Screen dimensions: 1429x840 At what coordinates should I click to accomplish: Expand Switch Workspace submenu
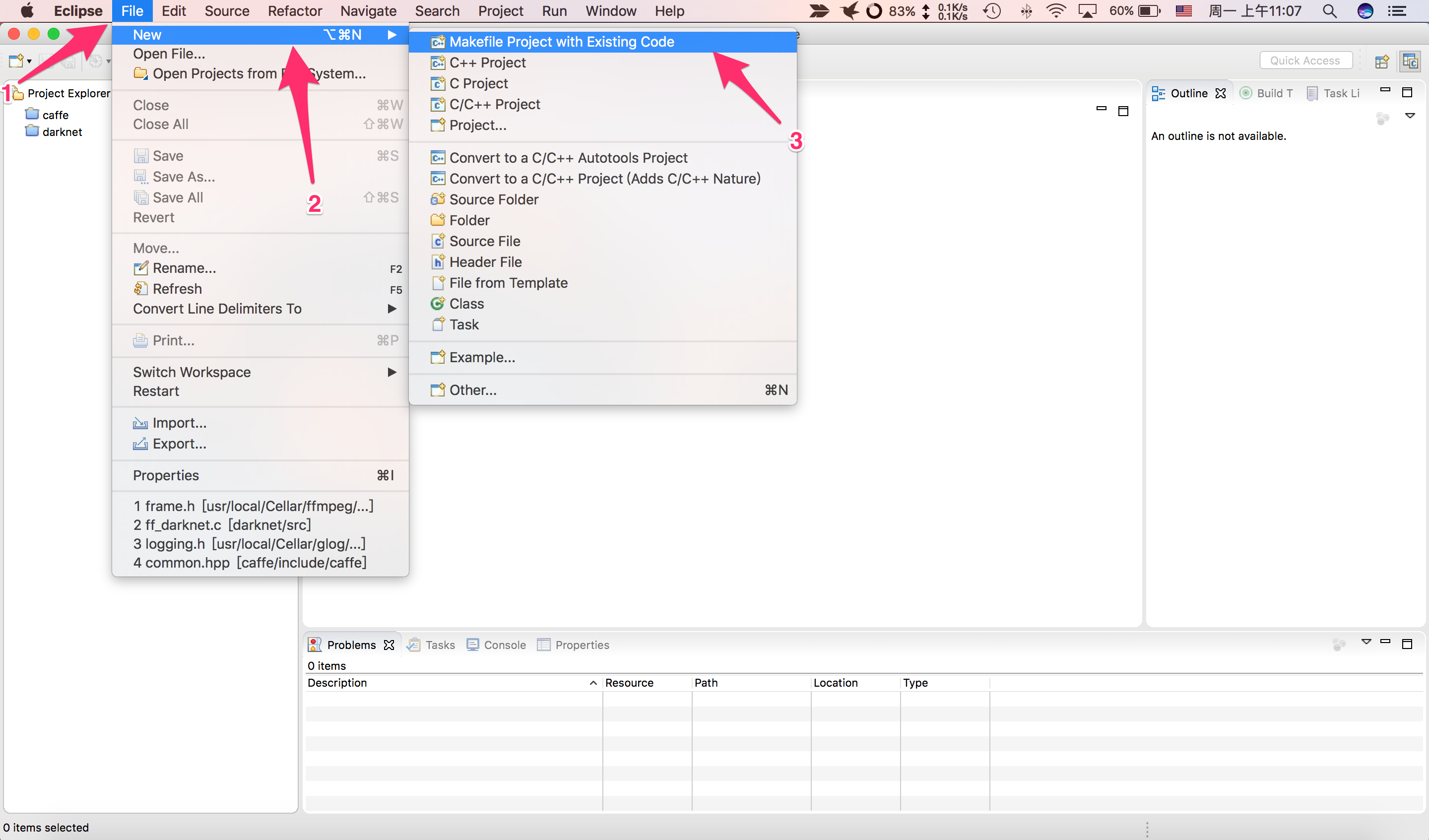[x=260, y=373]
